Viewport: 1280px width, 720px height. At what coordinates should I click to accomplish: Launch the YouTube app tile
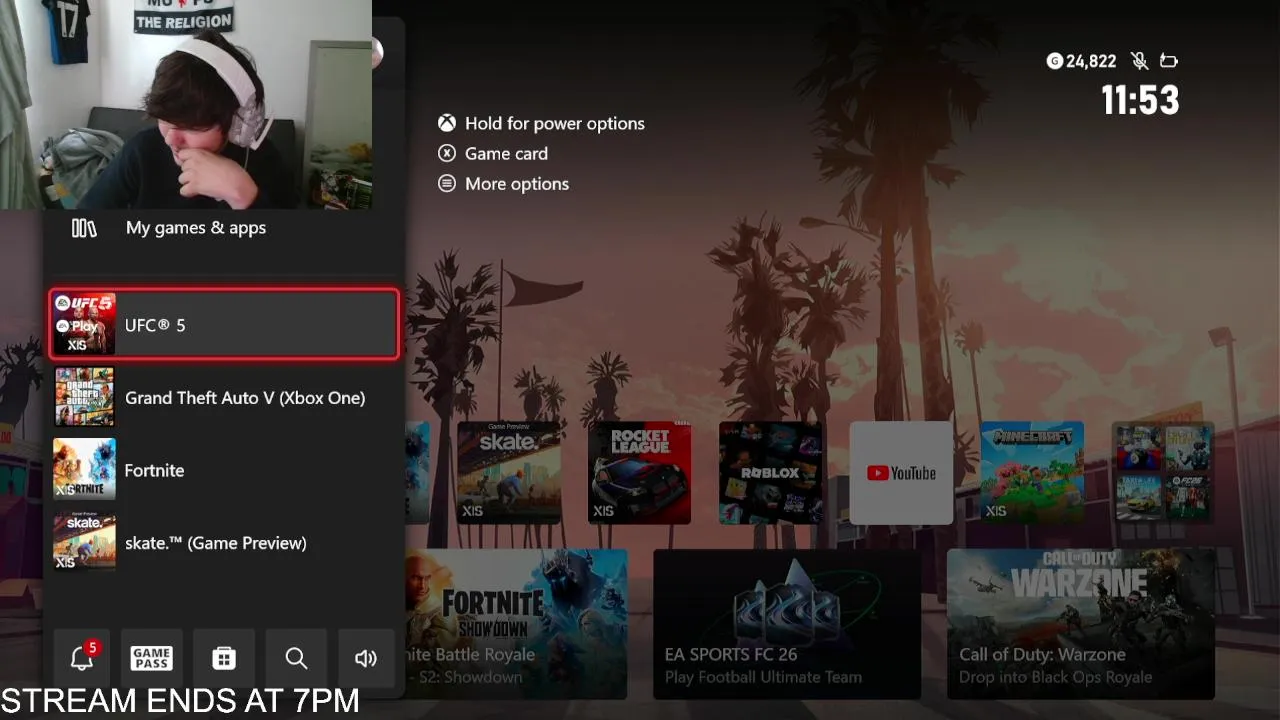click(x=901, y=473)
